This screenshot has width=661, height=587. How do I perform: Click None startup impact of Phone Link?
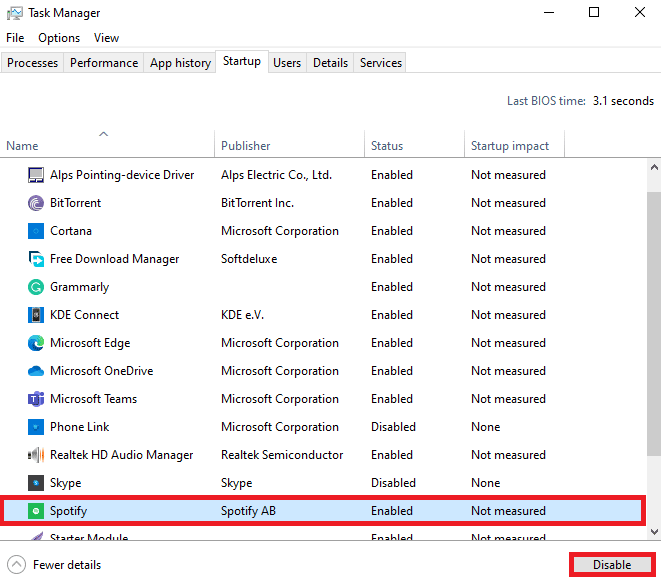click(x=486, y=427)
